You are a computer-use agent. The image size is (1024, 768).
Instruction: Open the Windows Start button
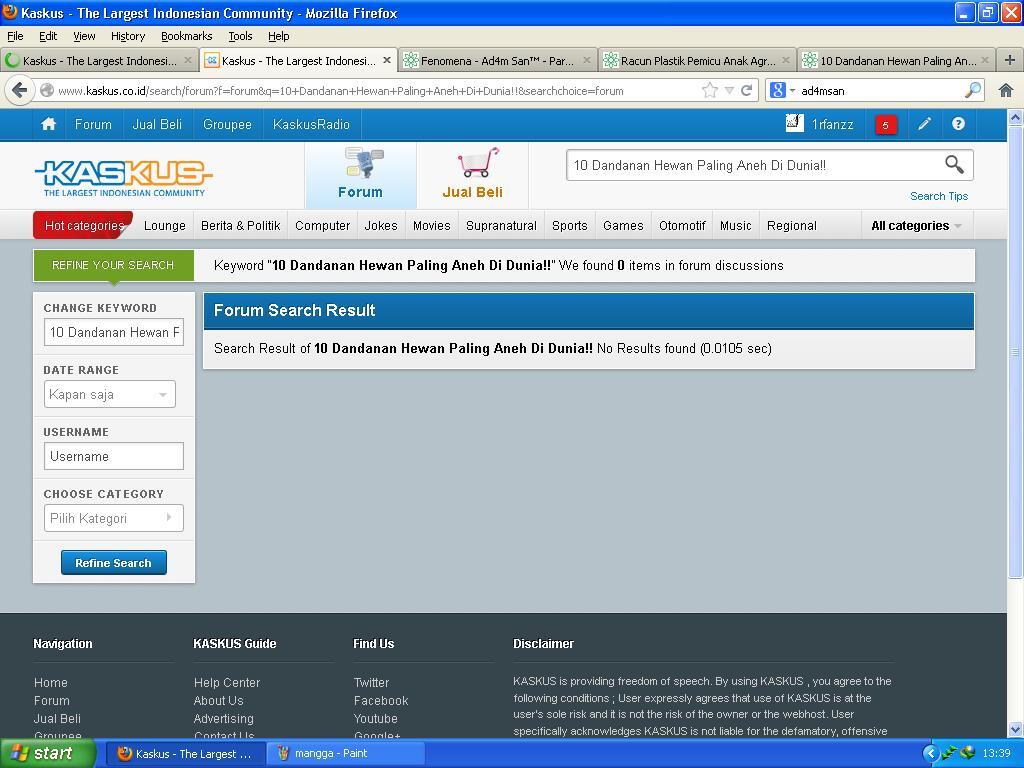[x=48, y=754]
